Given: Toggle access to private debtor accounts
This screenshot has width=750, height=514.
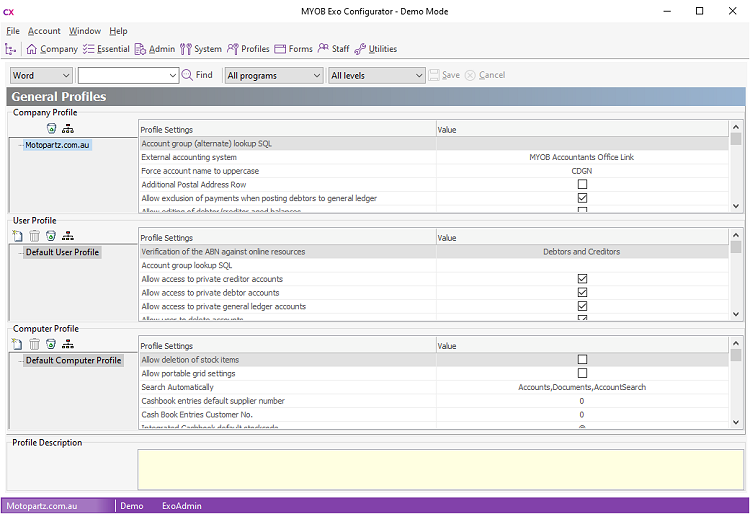Looking at the screenshot, I should pos(582,293).
